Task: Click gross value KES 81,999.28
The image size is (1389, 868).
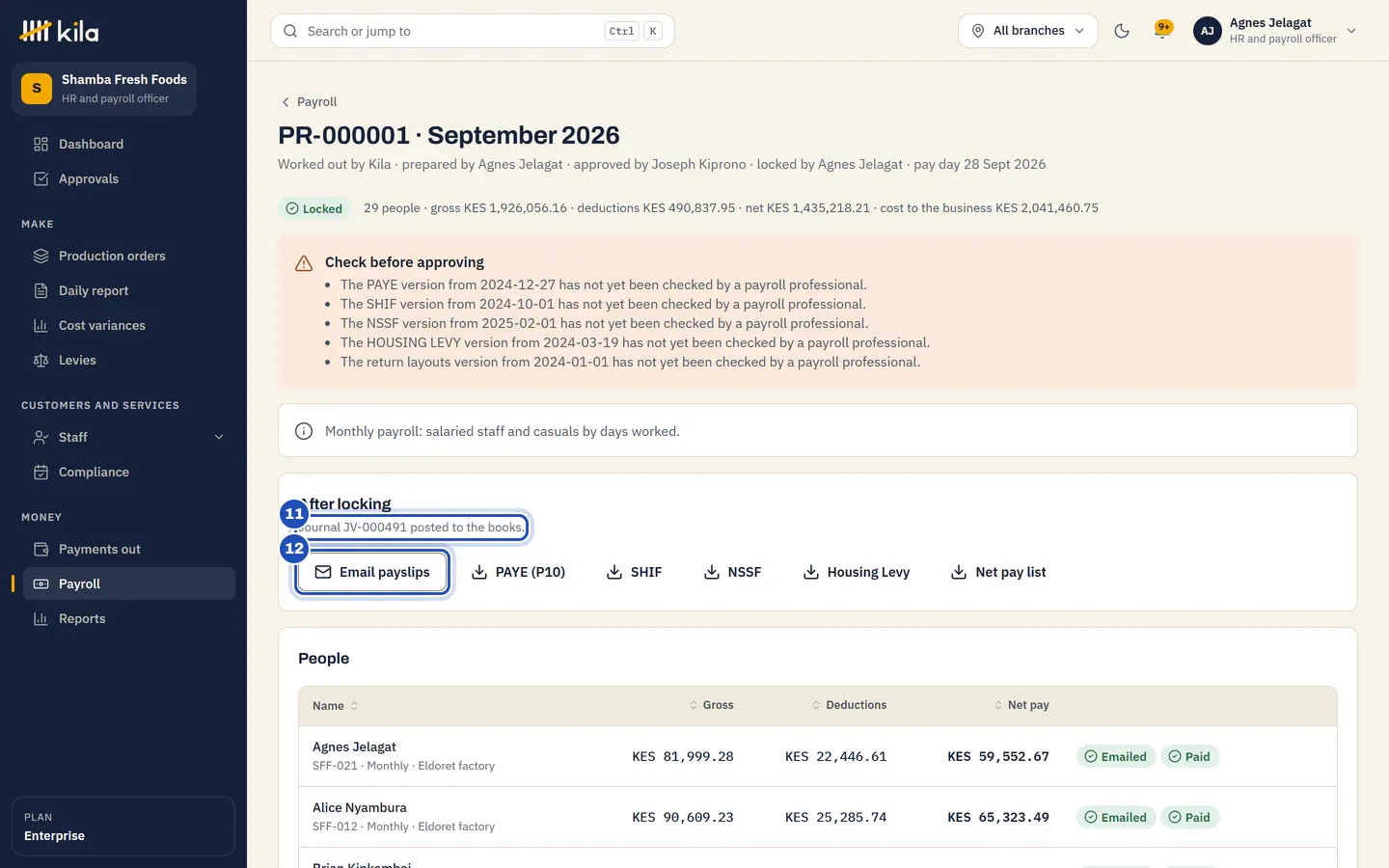Action: [x=683, y=756]
